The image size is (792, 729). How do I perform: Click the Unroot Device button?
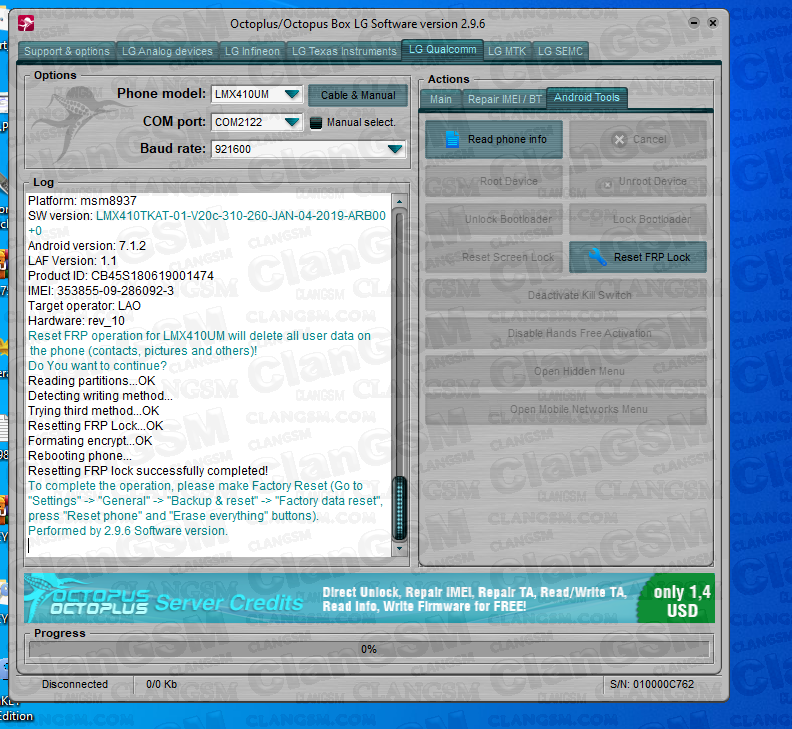pyautogui.click(x=638, y=181)
